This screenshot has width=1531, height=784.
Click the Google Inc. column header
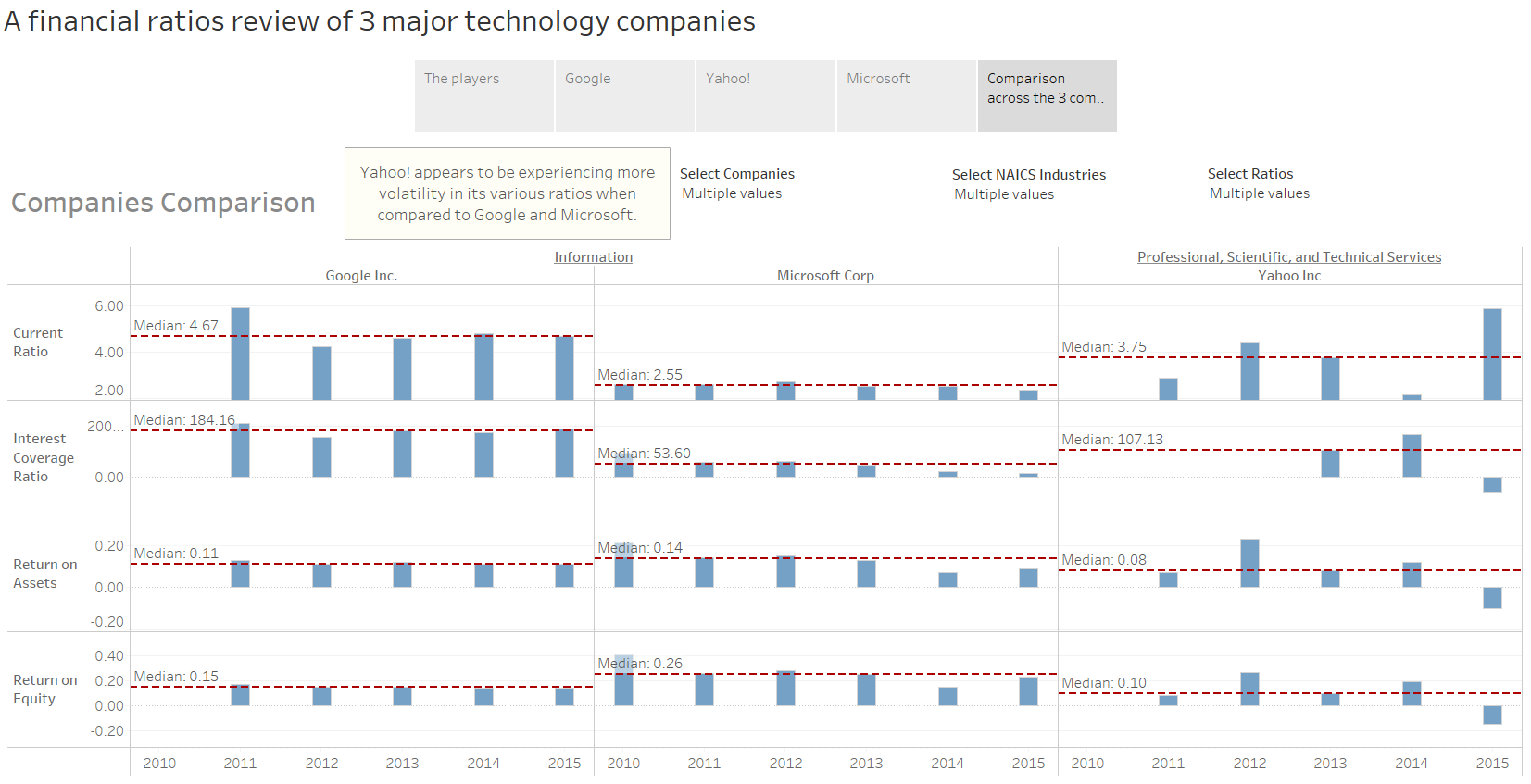tap(361, 276)
